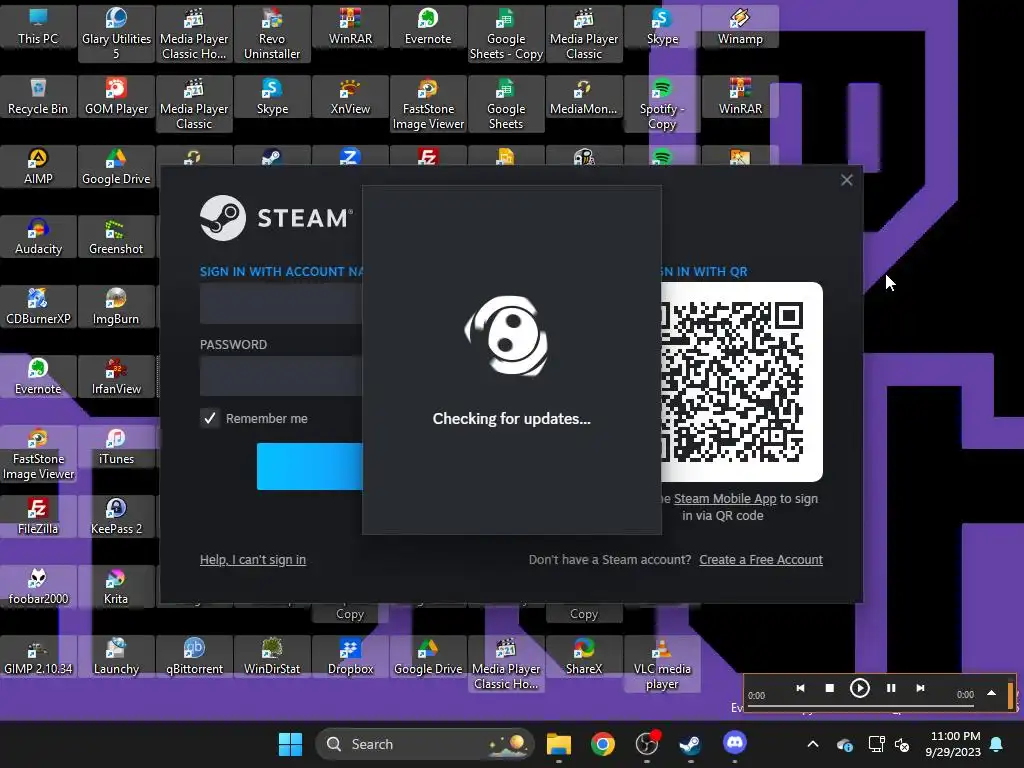The image size is (1024, 768).
Task: Select the KeePass 2 shortcut
Action: click(x=116, y=516)
